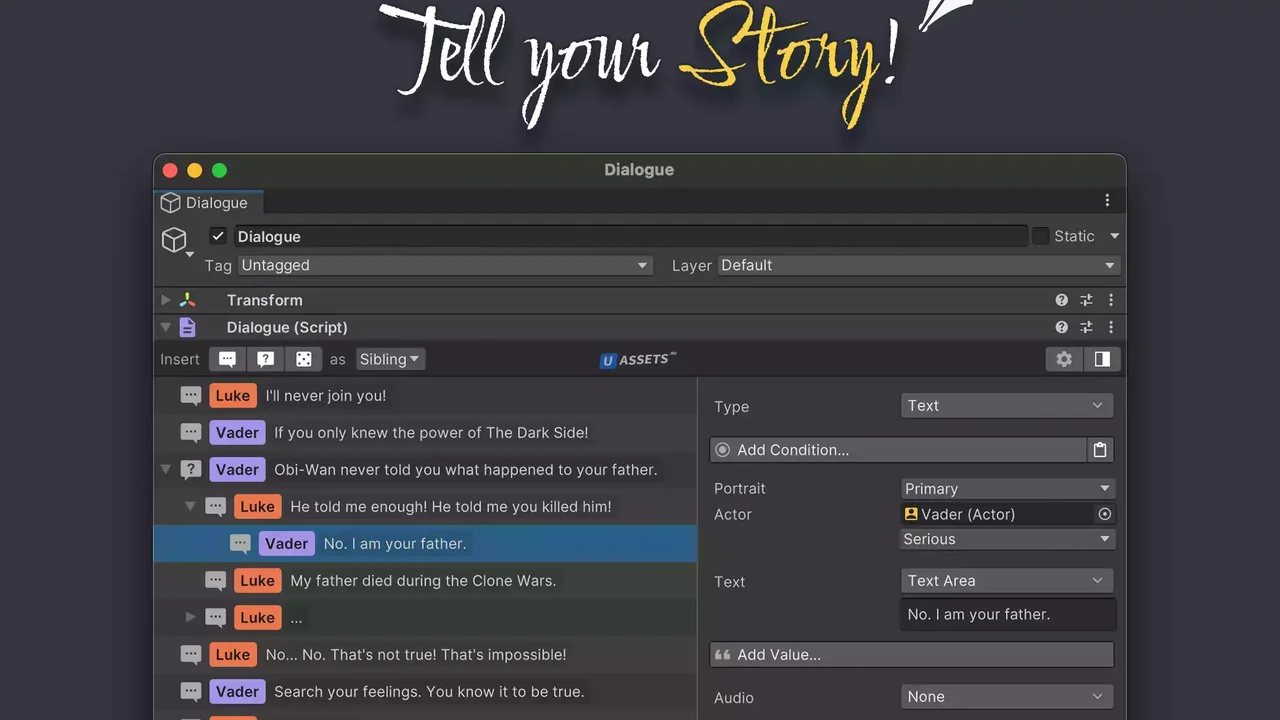Screen dimensions: 1280x720
Task: Paste condition using clipboard icon
Action: (1100, 450)
